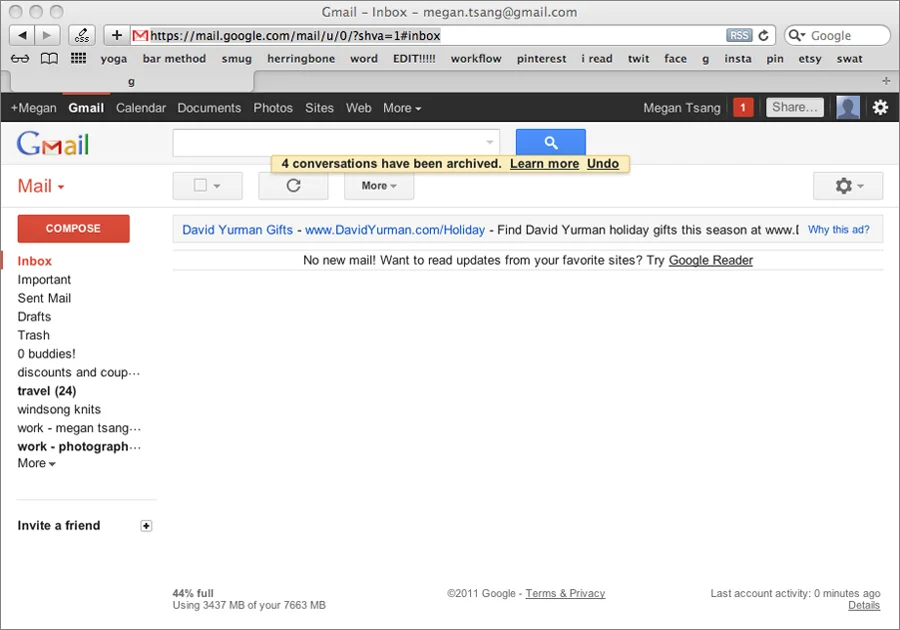Add bookmark with the plus button
Image resolution: width=900 pixels, height=630 pixels.
(x=117, y=36)
